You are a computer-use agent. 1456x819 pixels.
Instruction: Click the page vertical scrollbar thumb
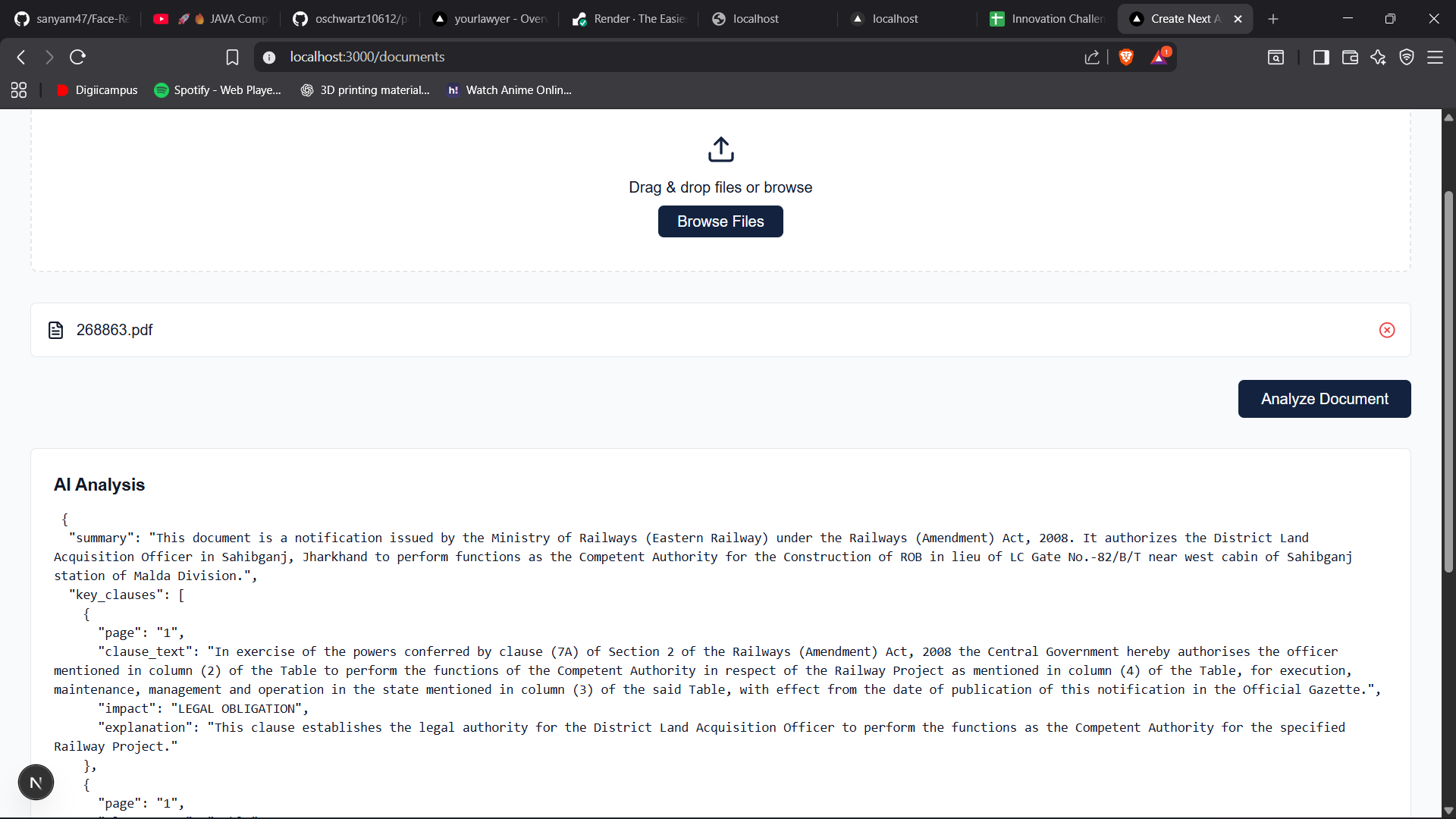(x=1448, y=379)
